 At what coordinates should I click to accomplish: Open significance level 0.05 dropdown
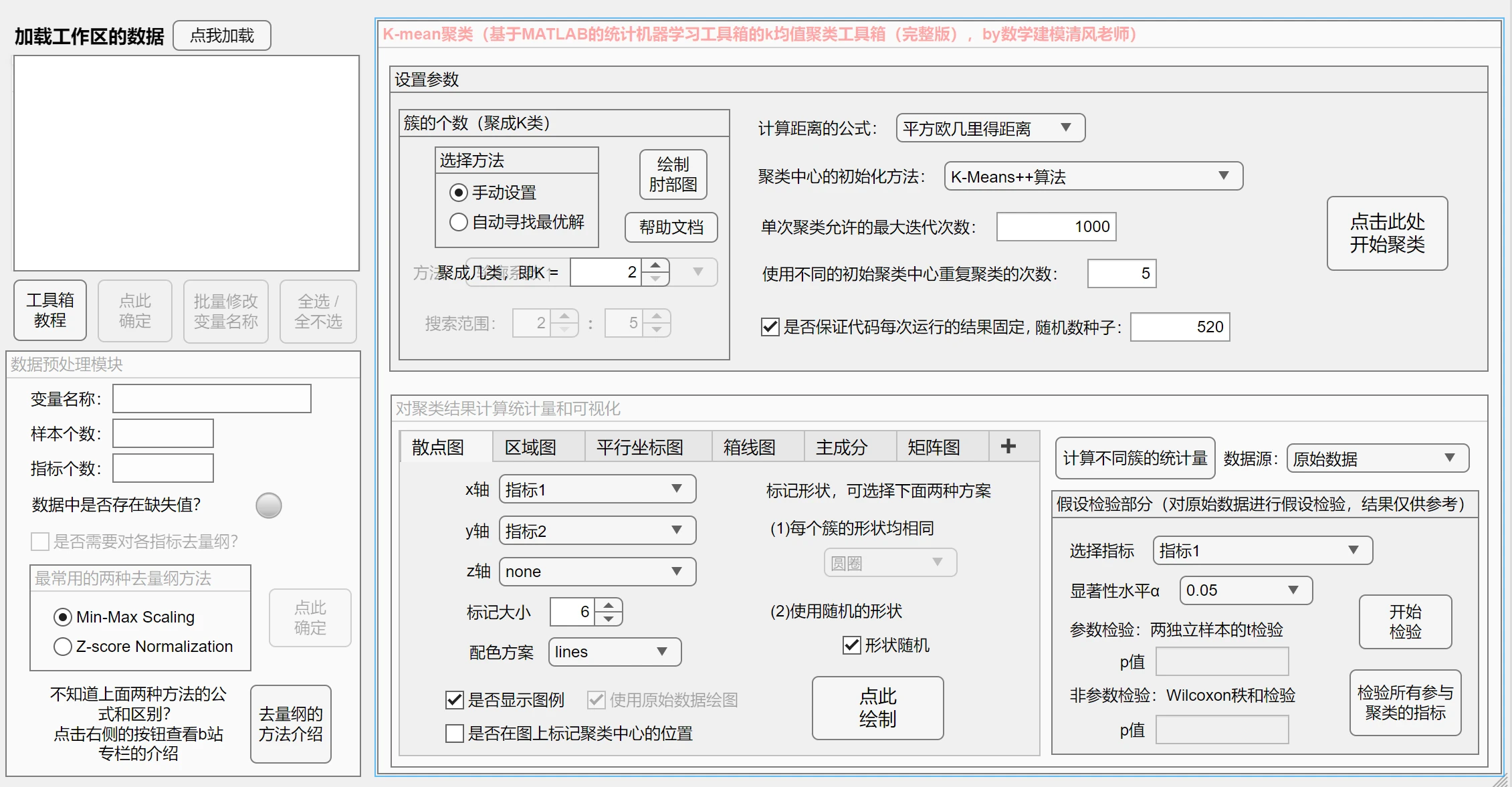[x=1245, y=590]
